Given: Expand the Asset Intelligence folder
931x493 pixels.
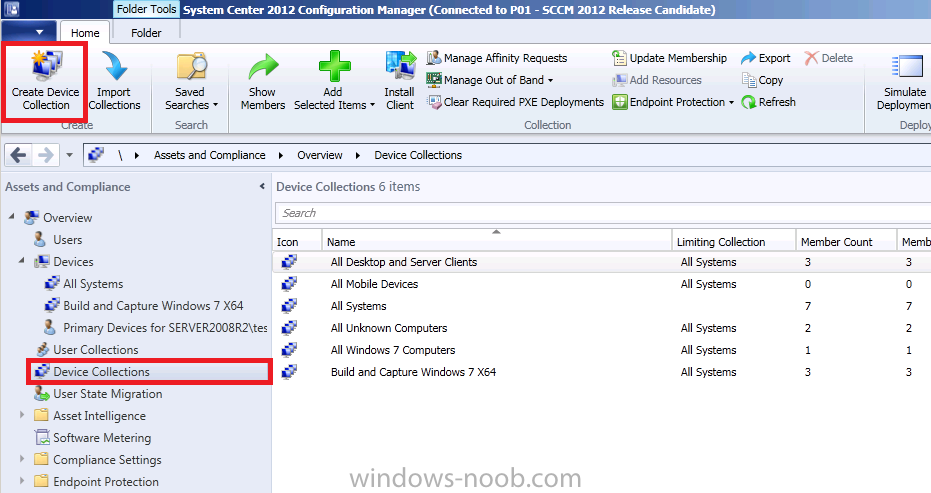Looking at the screenshot, I should (22, 415).
